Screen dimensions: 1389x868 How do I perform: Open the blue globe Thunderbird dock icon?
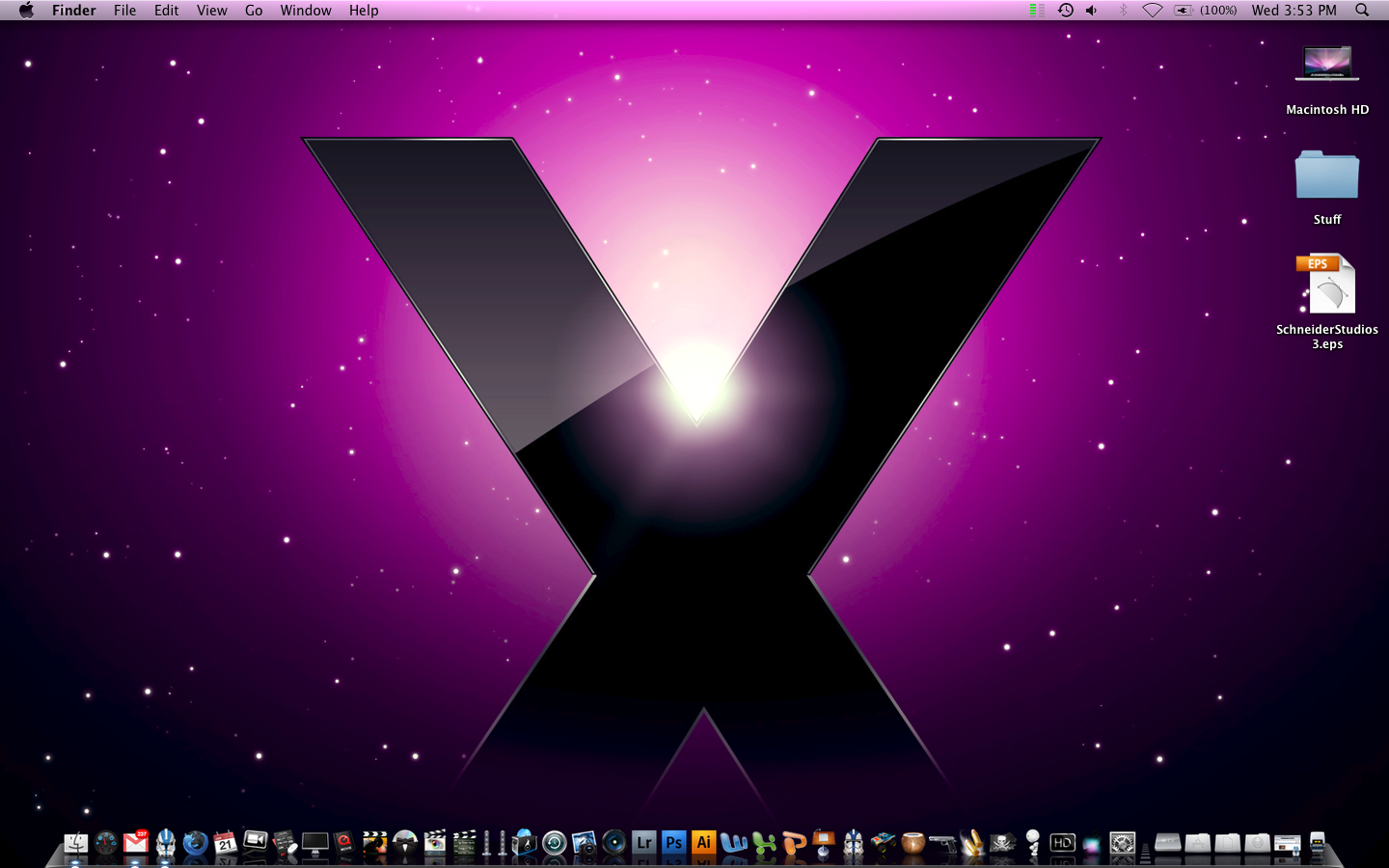tap(195, 843)
